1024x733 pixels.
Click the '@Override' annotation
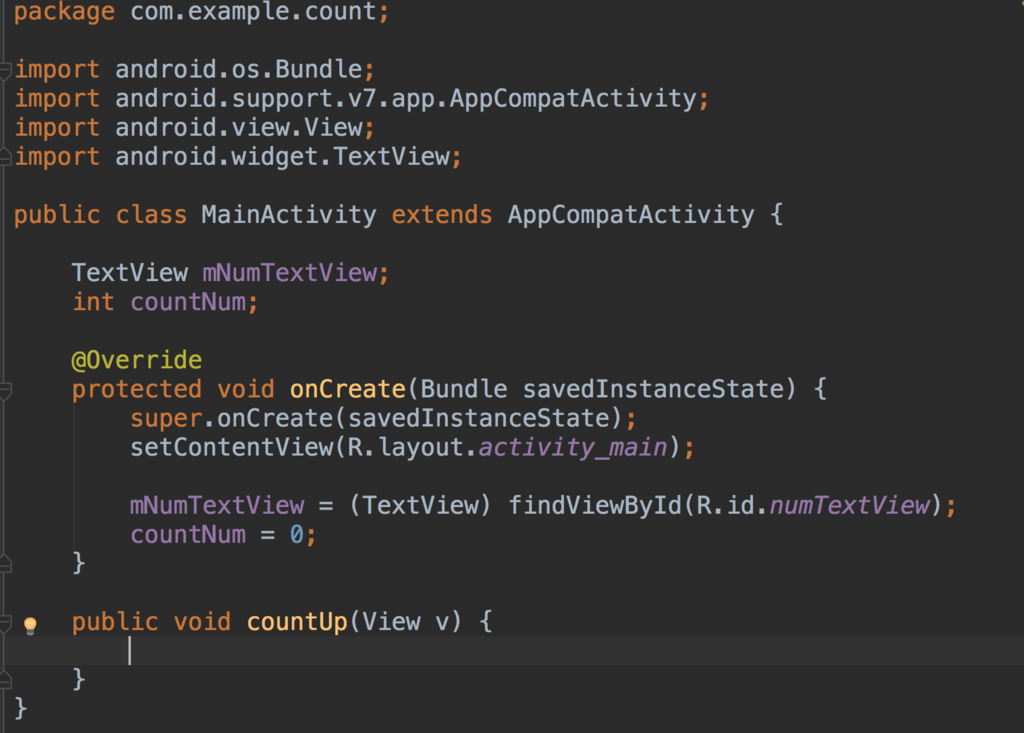tap(136, 360)
